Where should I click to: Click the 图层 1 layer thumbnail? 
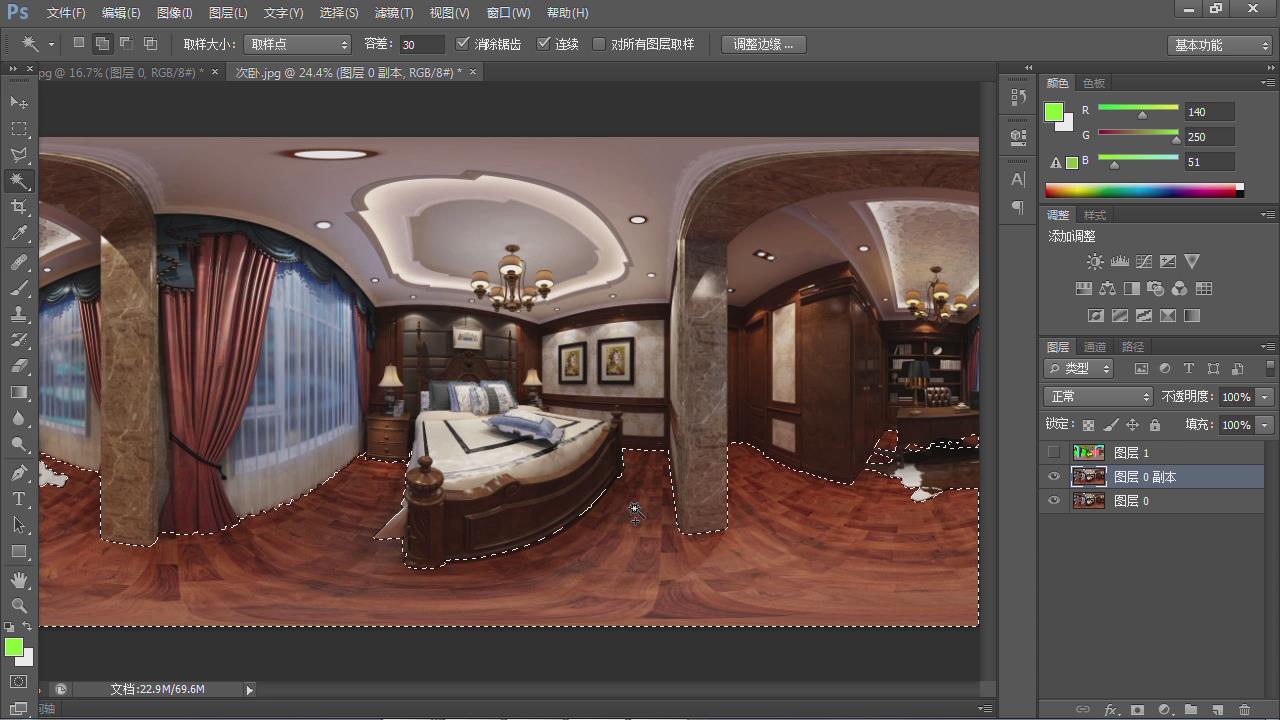[x=1088, y=453]
